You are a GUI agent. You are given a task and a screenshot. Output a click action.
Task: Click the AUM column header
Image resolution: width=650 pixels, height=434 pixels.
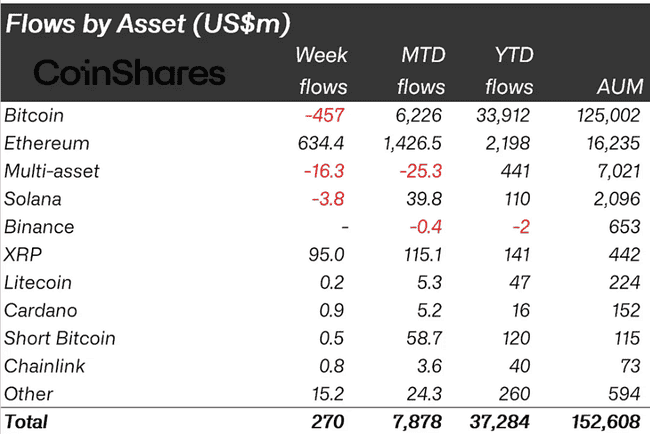(x=620, y=87)
